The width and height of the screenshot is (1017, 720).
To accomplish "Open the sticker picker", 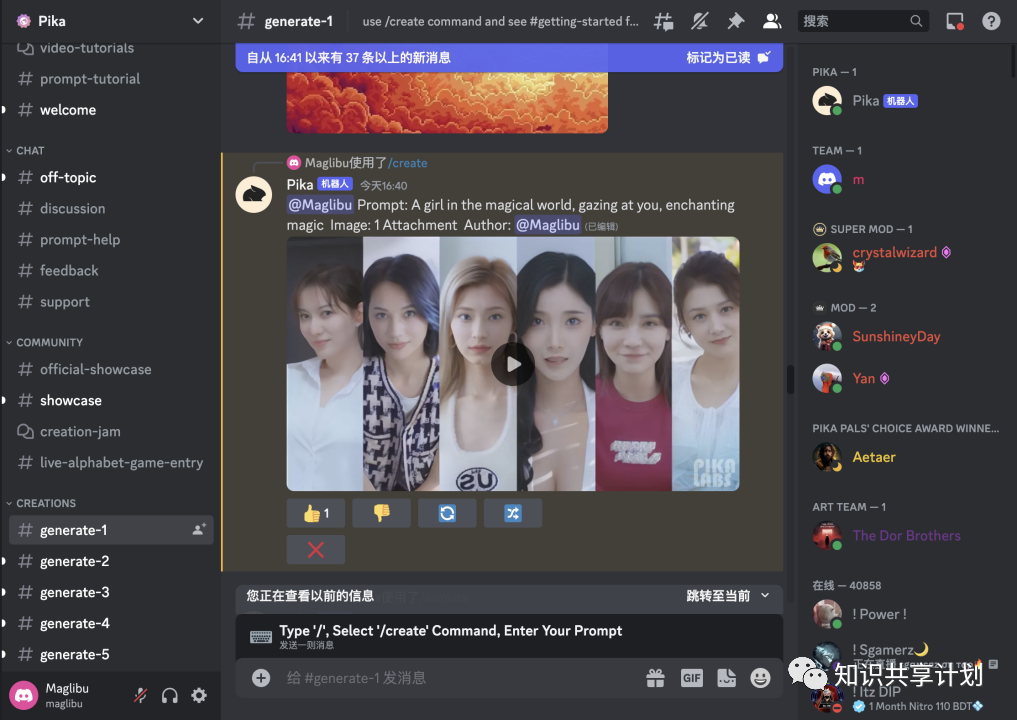I will (726, 678).
